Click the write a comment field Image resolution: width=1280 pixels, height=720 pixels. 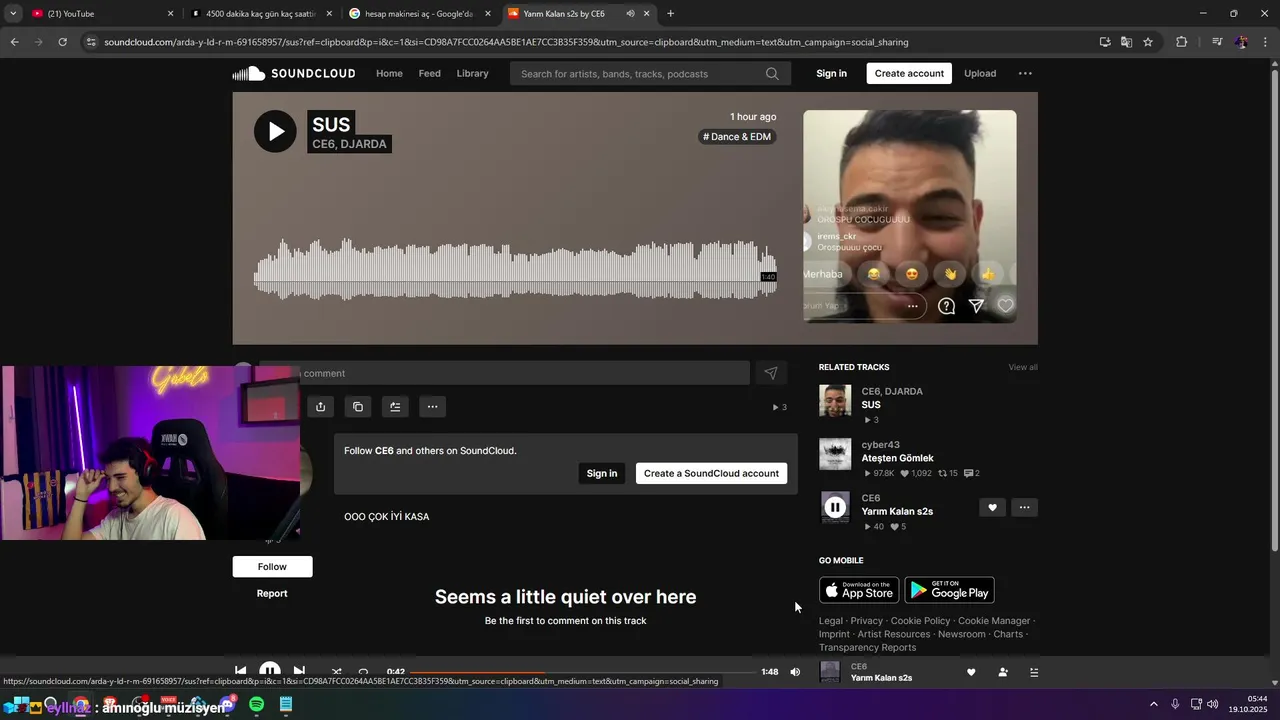[x=504, y=373]
